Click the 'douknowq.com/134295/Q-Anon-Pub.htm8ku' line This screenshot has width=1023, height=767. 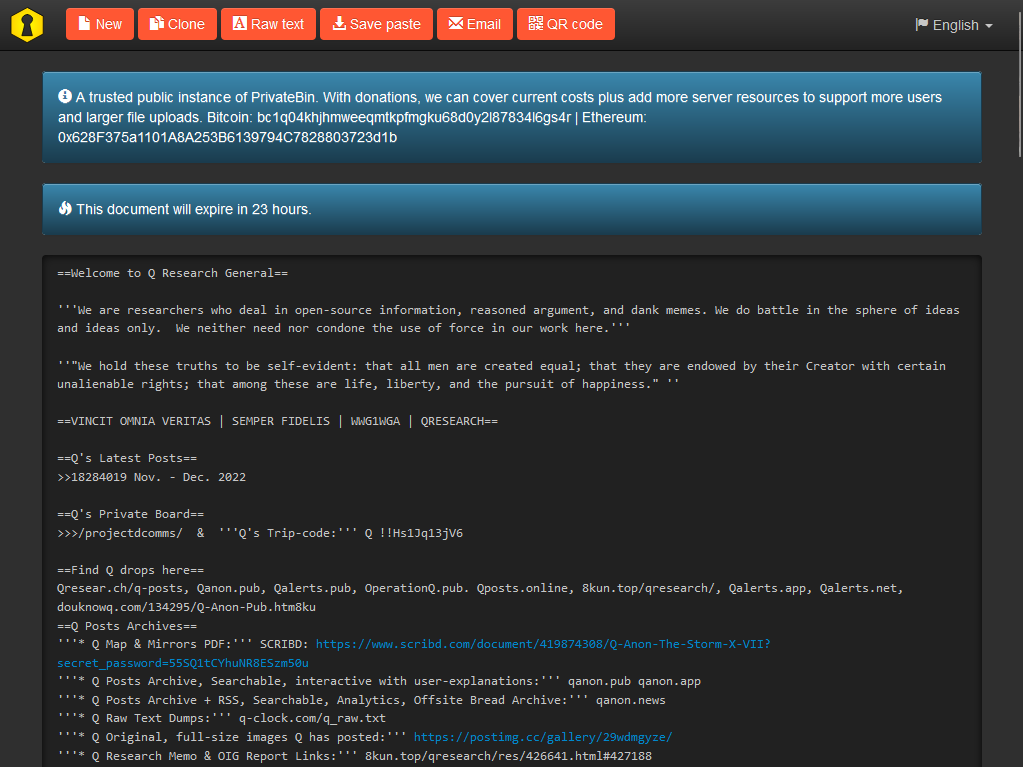(x=187, y=607)
